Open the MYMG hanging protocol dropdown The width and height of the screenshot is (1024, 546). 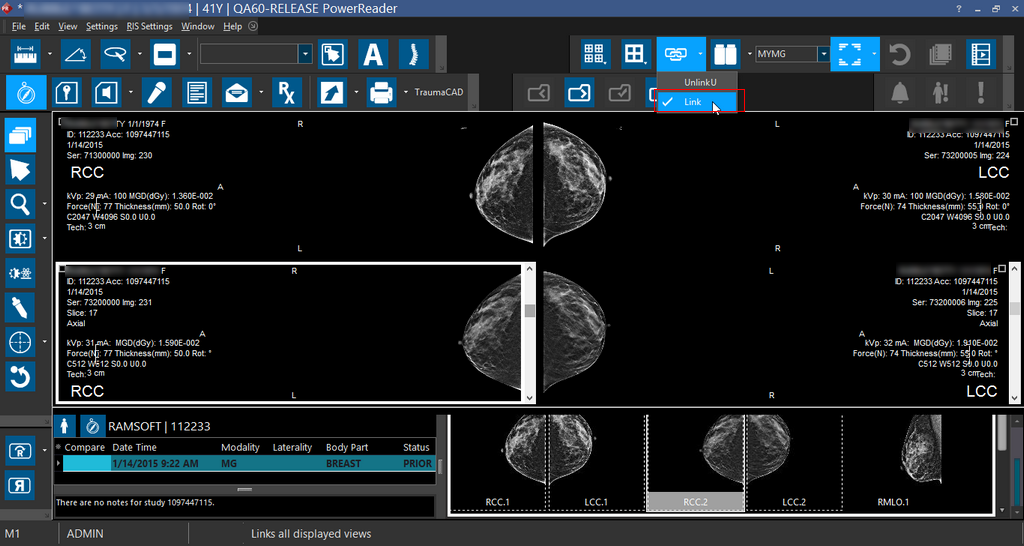tap(823, 54)
